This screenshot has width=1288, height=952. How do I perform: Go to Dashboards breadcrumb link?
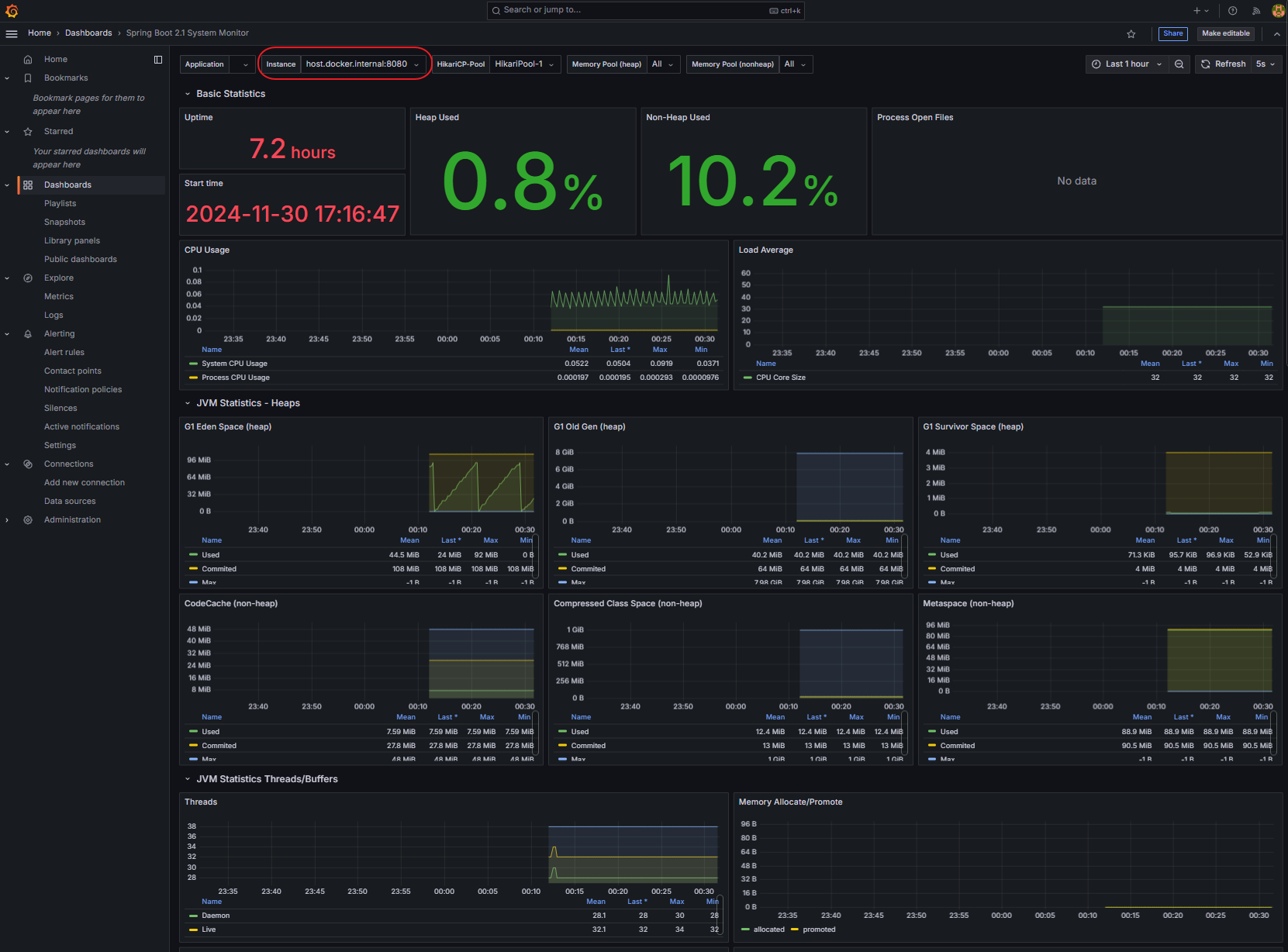[x=88, y=33]
